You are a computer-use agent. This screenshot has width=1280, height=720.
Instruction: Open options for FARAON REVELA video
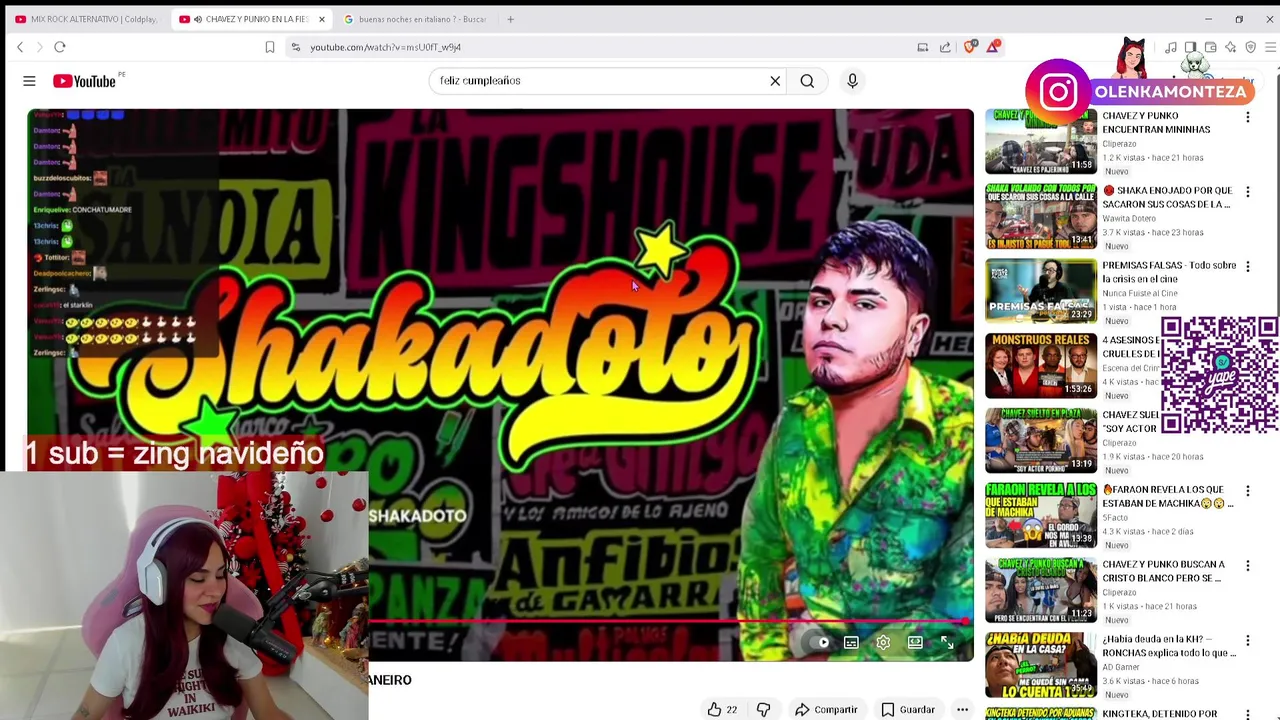1247,491
